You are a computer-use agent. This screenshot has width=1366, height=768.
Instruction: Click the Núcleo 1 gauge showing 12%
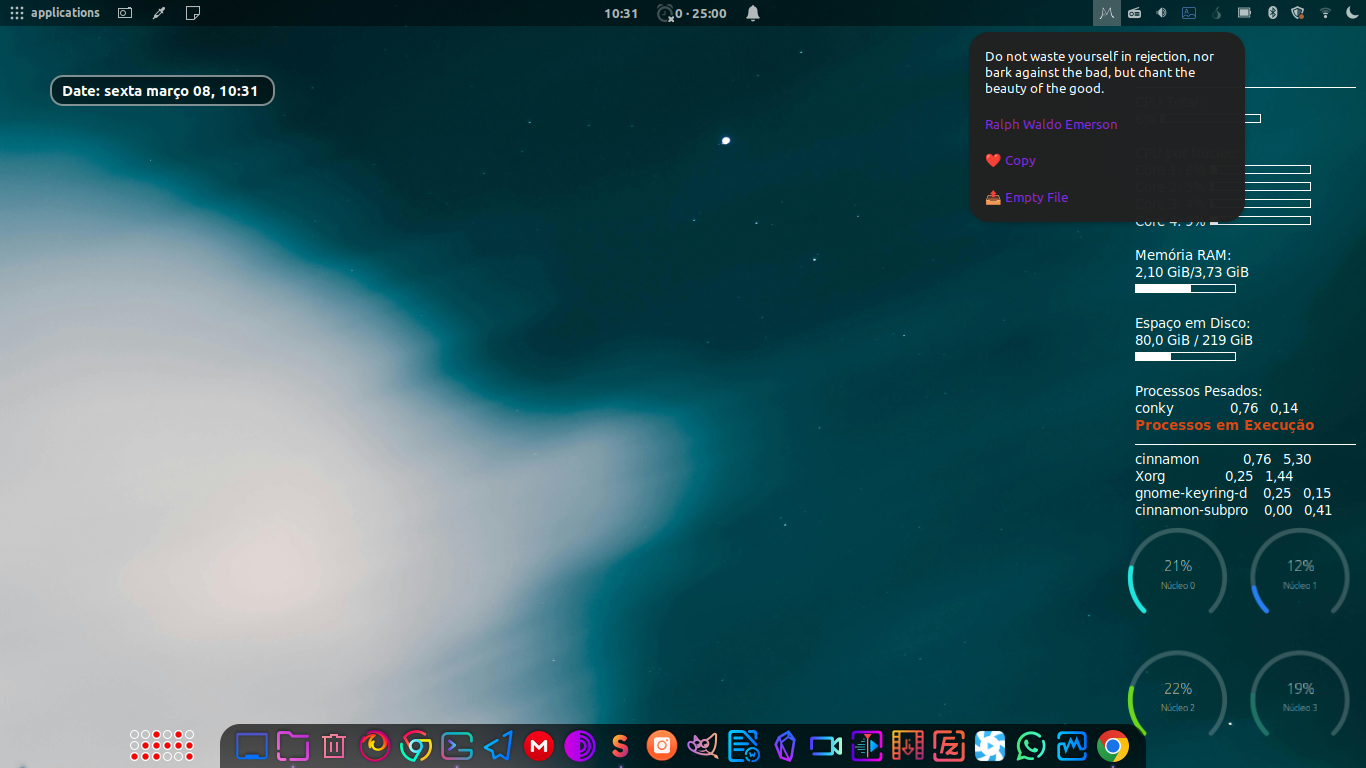click(x=1300, y=572)
